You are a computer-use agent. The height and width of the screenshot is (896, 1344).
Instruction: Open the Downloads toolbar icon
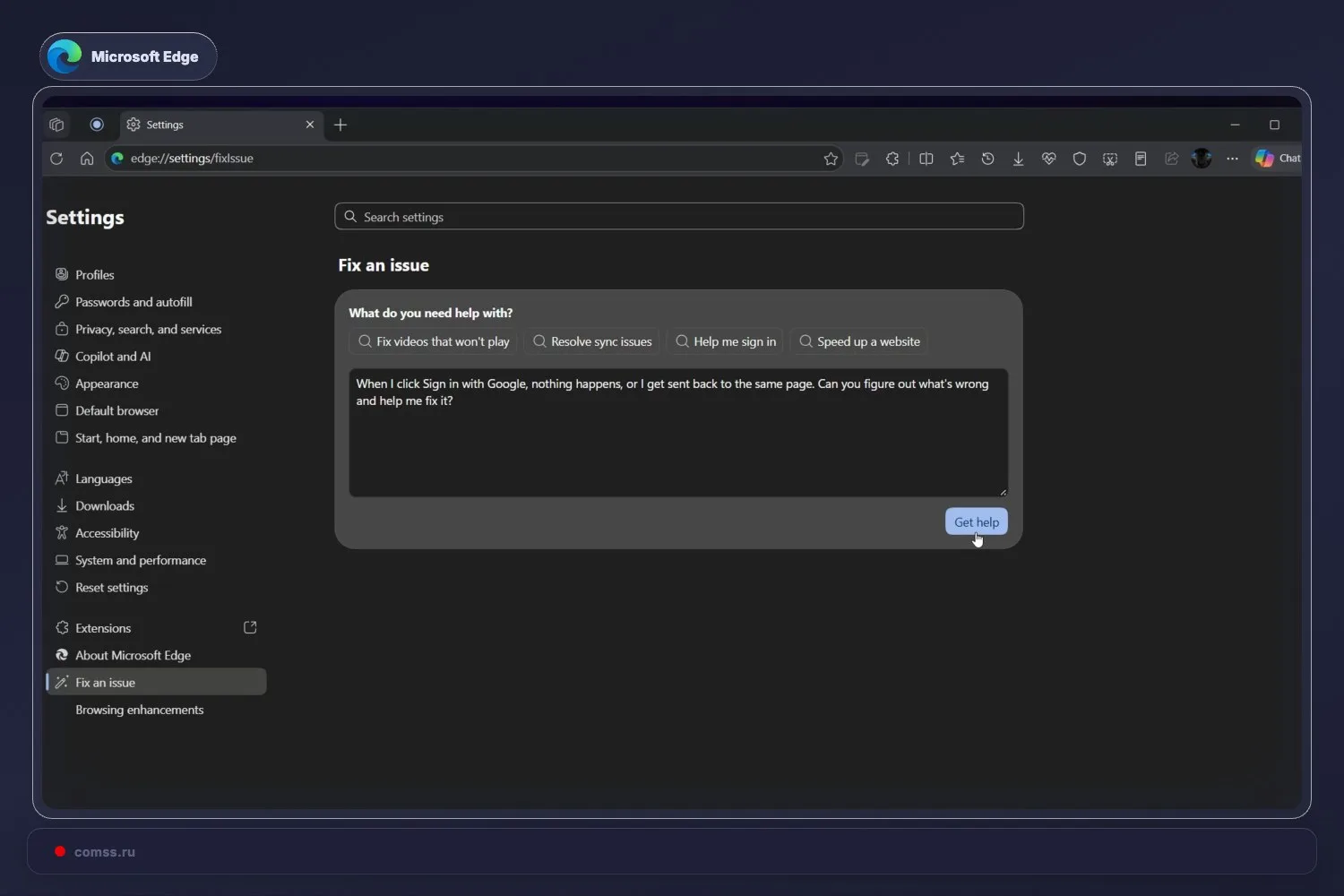(x=1018, y=159)
